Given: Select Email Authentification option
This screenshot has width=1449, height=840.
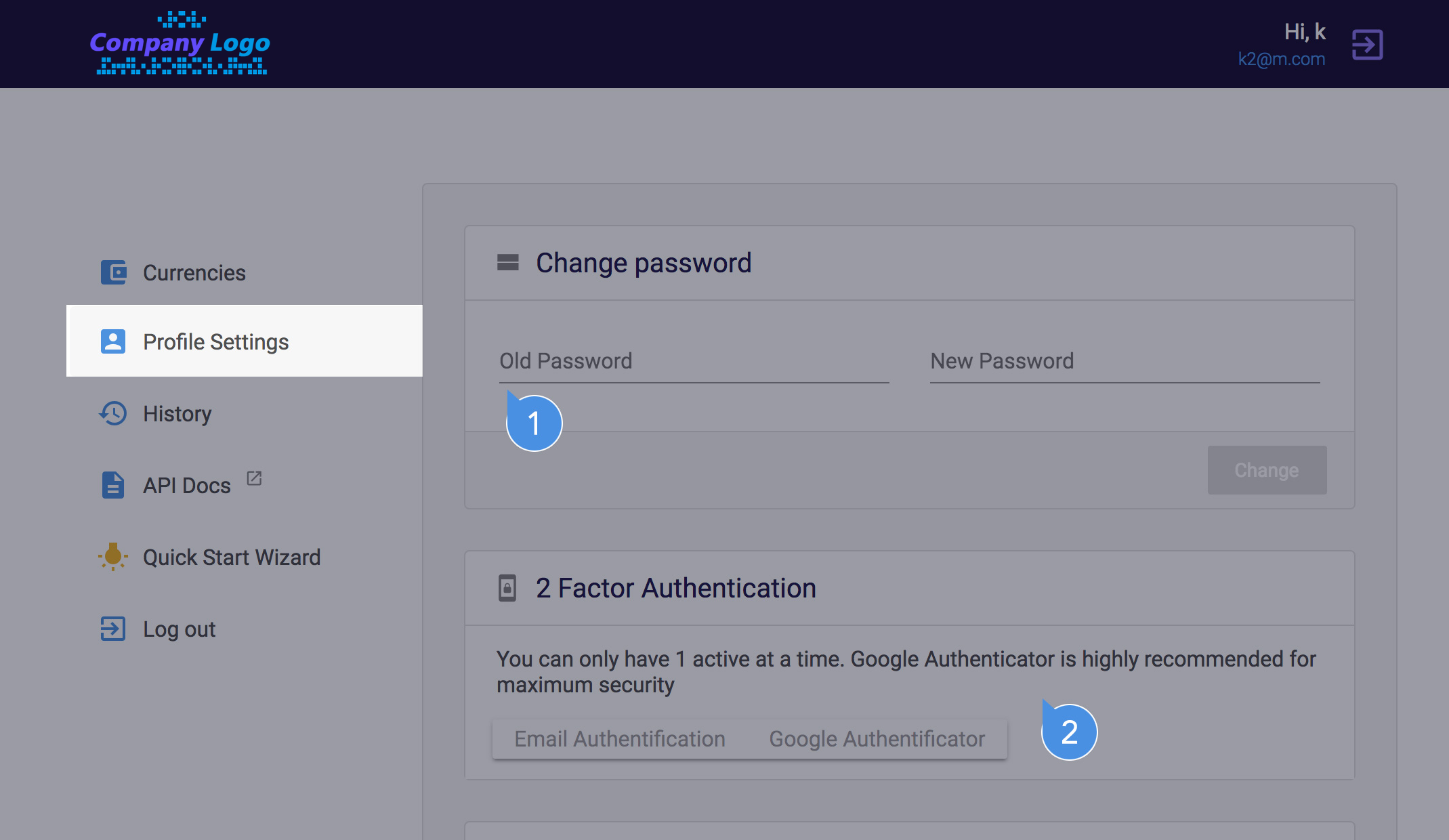Looking at the screenshot, I should click(619, 738).
